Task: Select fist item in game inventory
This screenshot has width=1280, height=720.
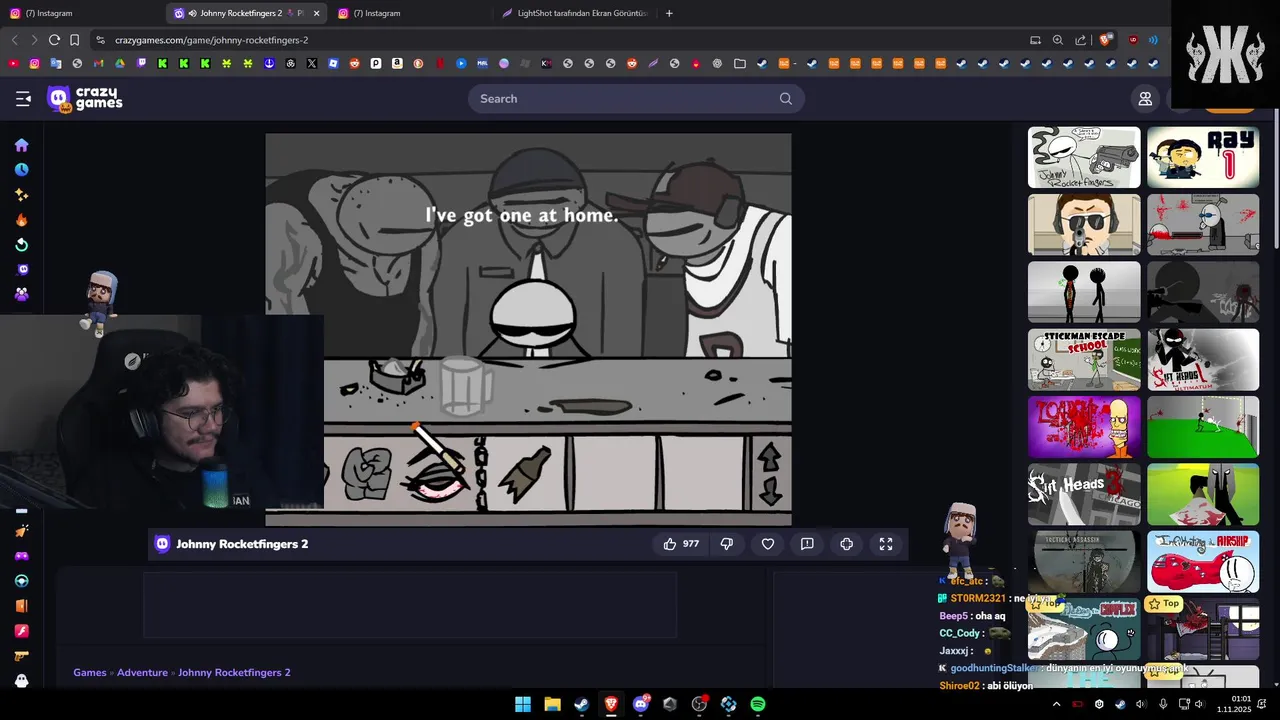Action: [366, 473]
